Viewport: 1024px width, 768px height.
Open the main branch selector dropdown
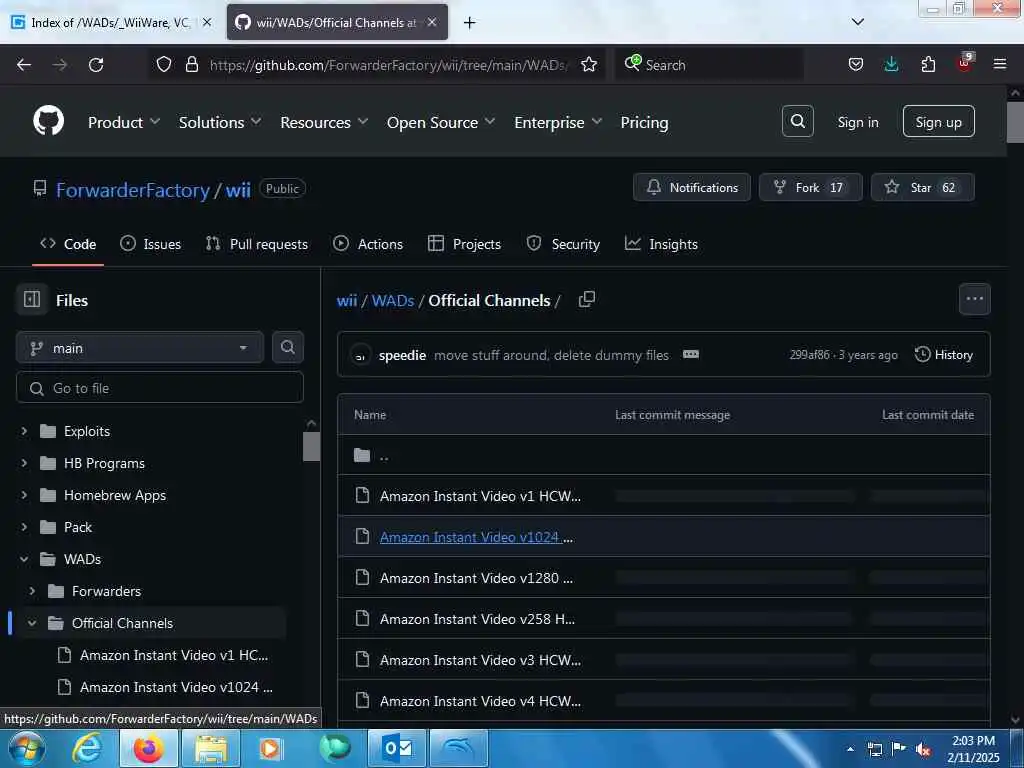140,347
